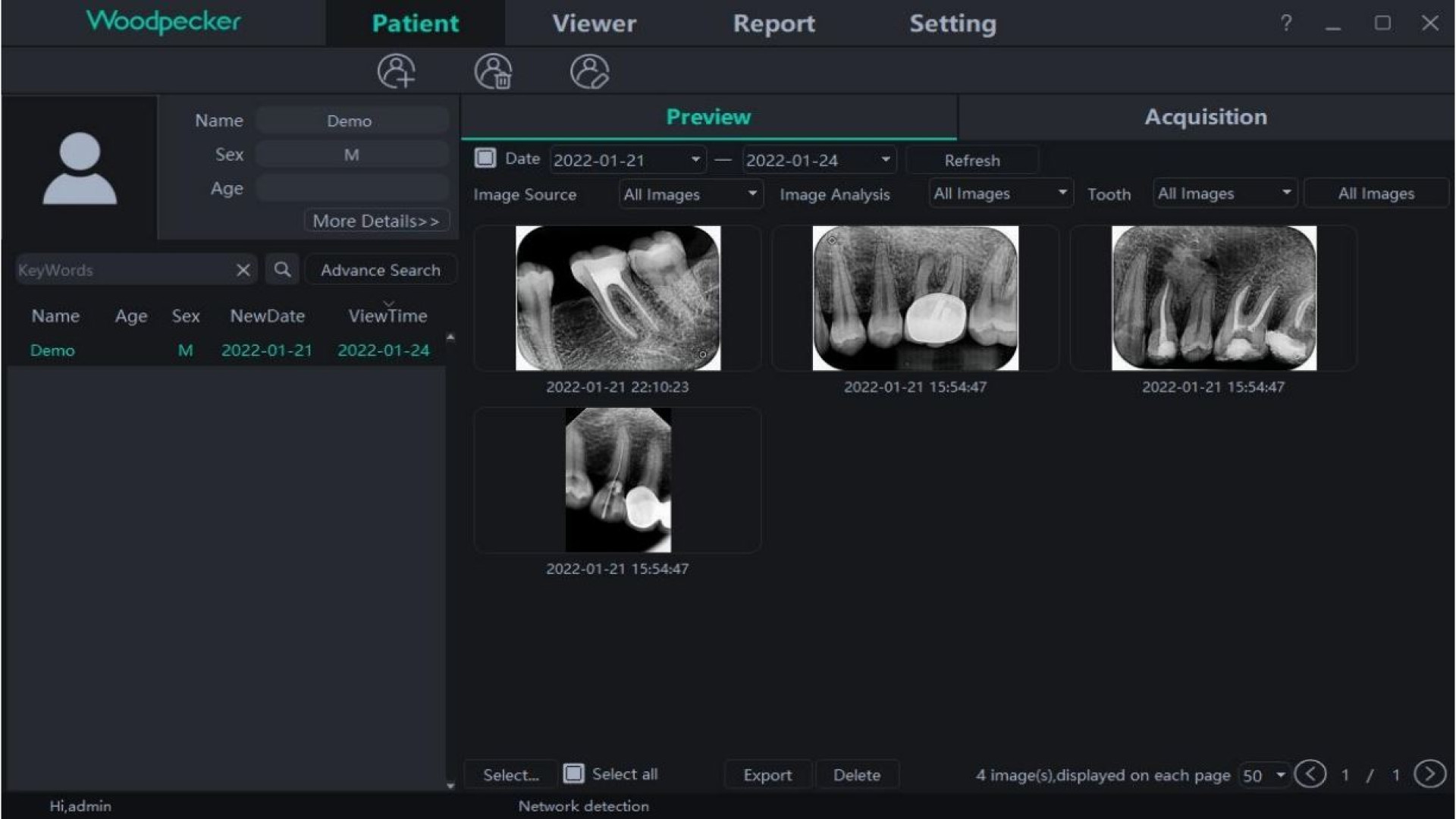Go to next page arrow icon

[x=1429, y=774]
